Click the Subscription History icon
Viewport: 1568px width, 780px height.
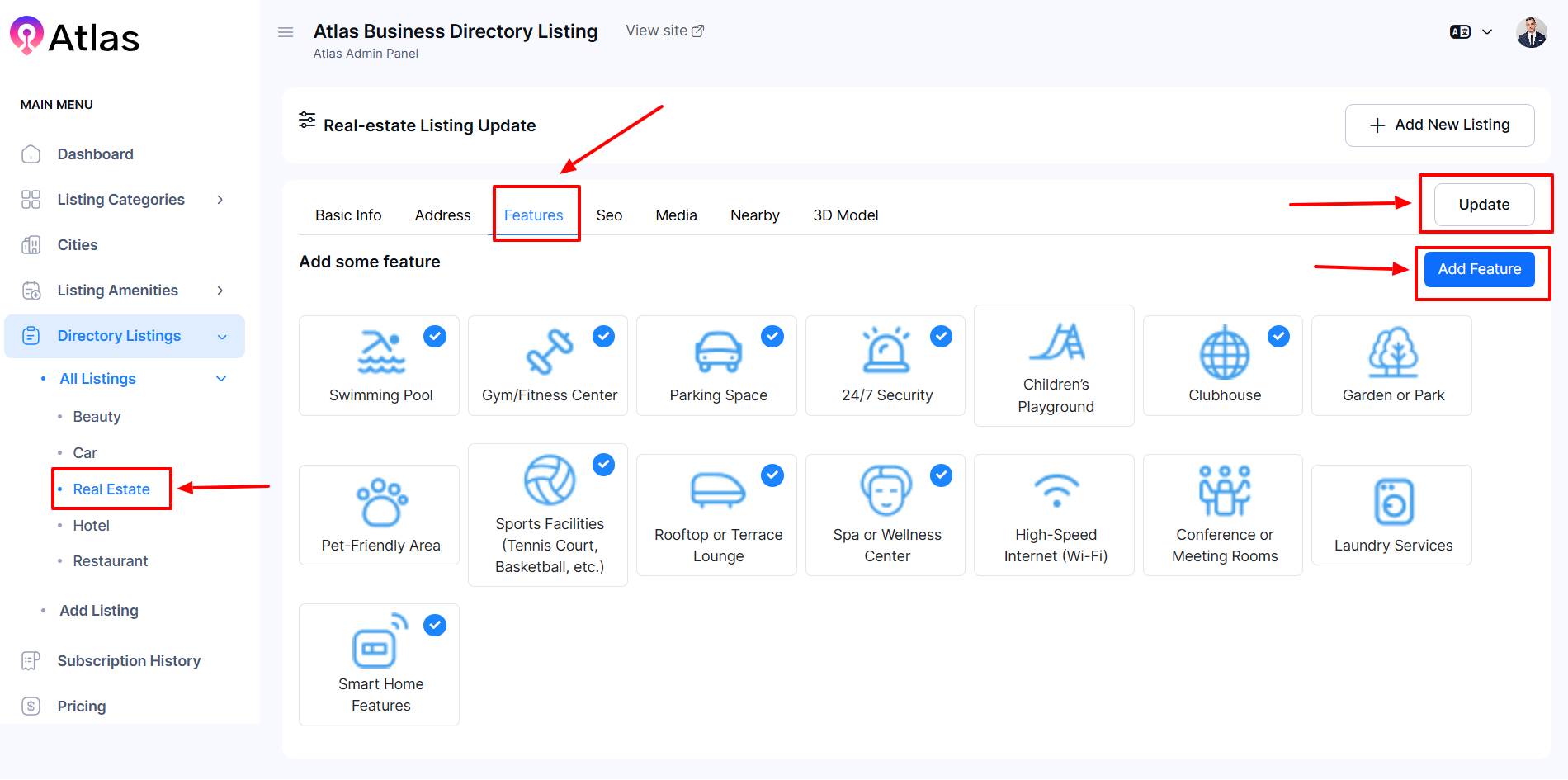point(31,661)
